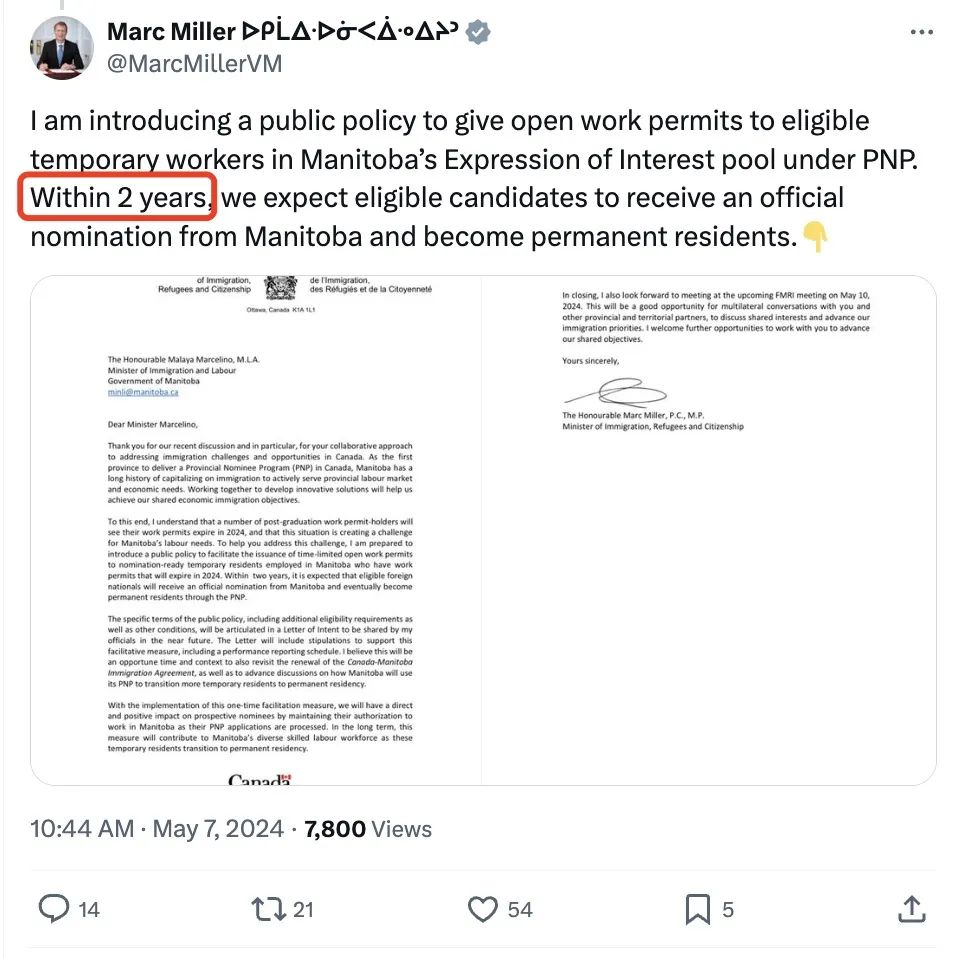Click the 54 likes count
Image resolution: width=956 pixels, height=958 pixels.
click(520, 910)
